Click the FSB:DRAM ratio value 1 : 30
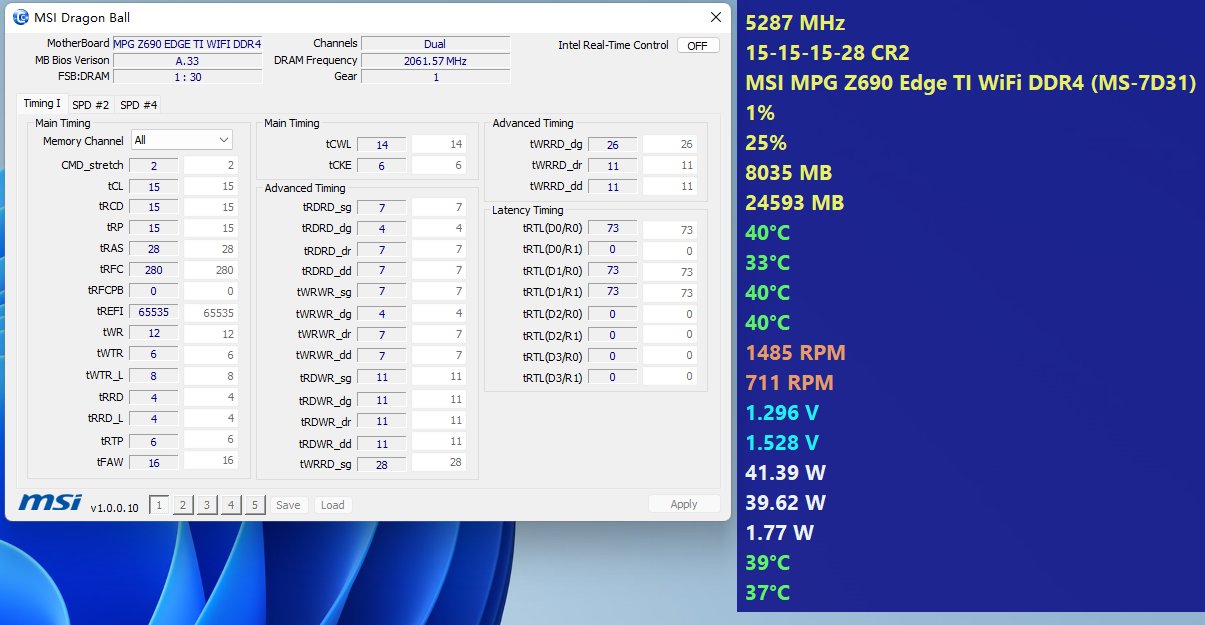This screenshot has height=625, width=1205. coord(187,76)
